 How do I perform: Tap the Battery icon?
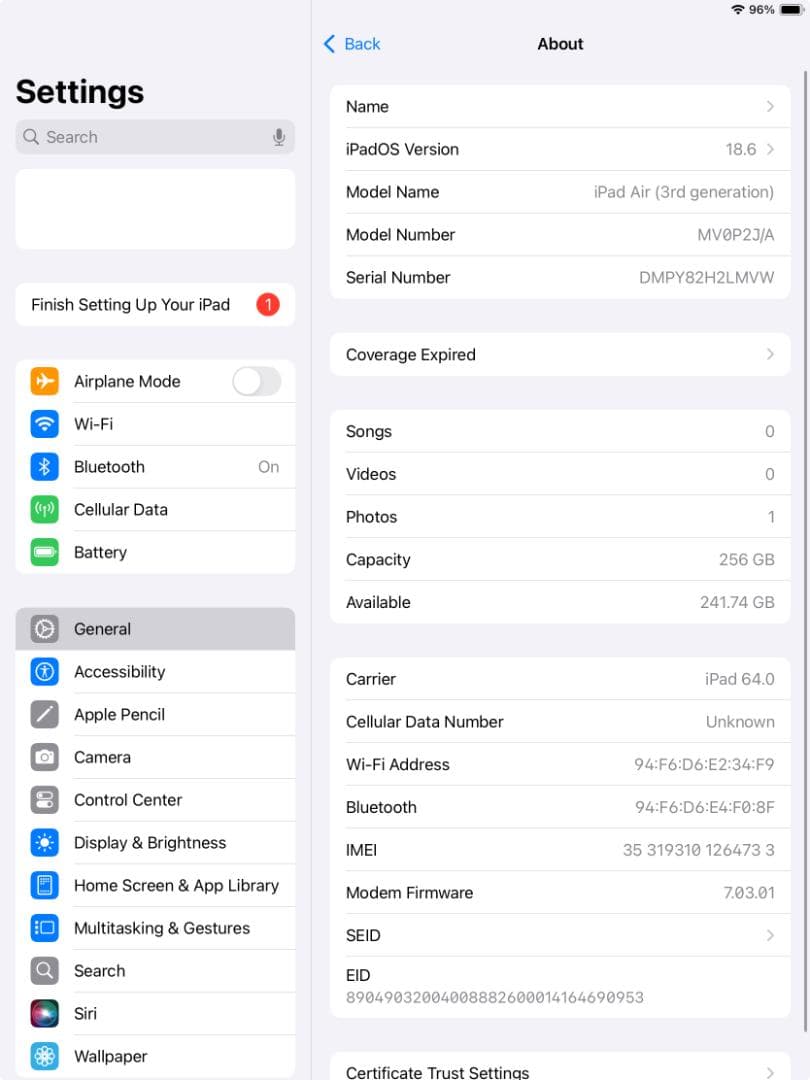45,552
